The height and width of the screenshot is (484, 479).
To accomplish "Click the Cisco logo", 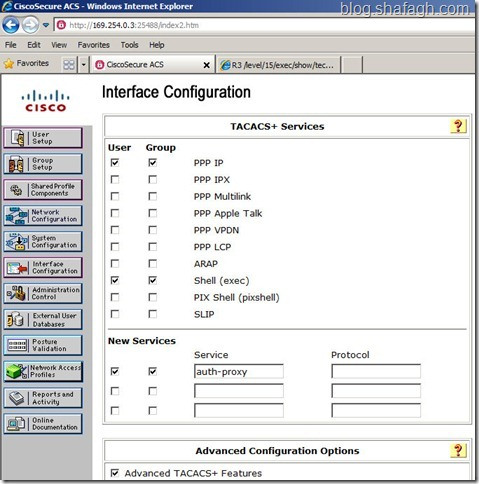I will click(x=46, y=101).
